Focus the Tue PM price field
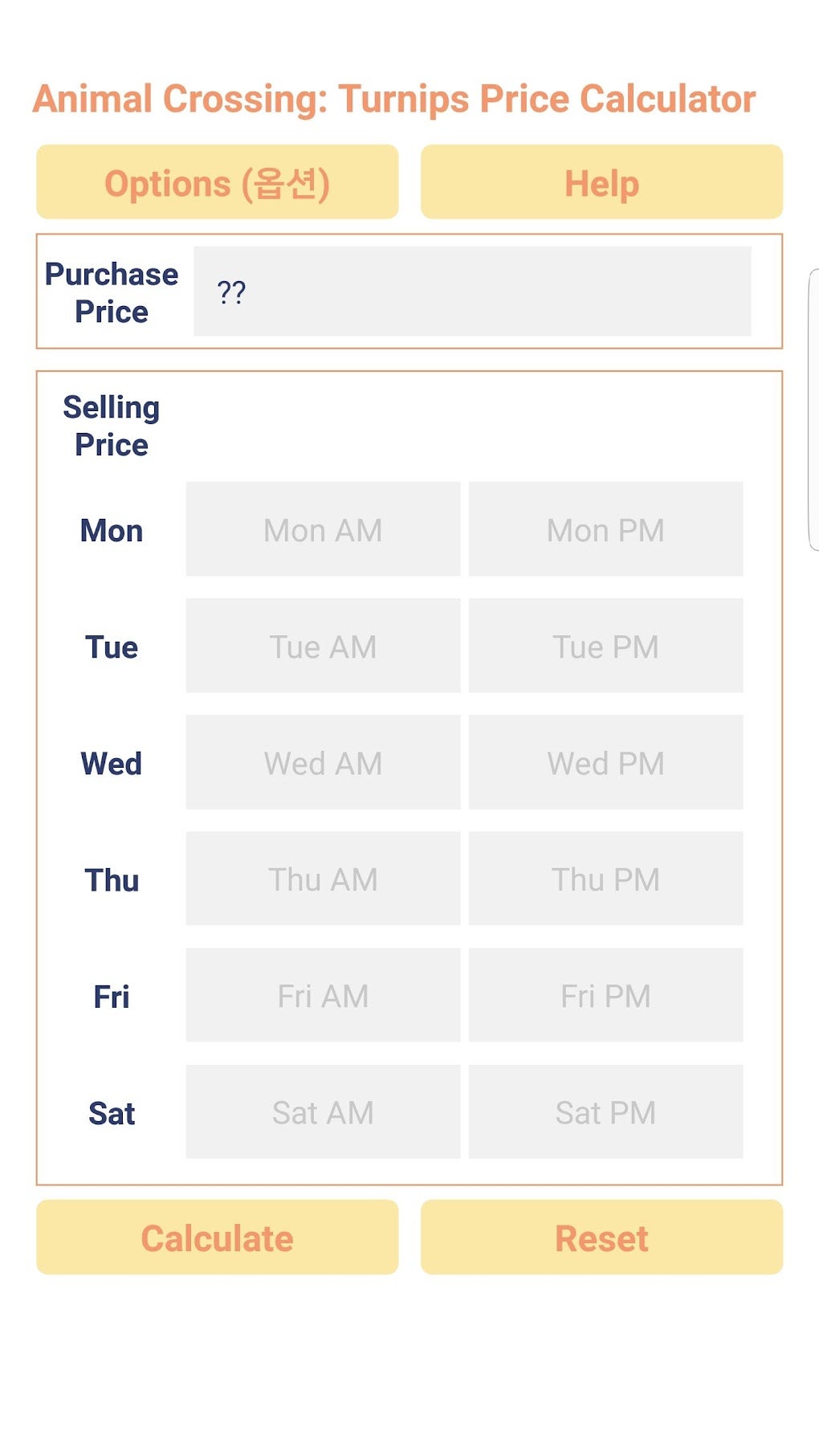The image size is (819, 1456). pos(605,646)
